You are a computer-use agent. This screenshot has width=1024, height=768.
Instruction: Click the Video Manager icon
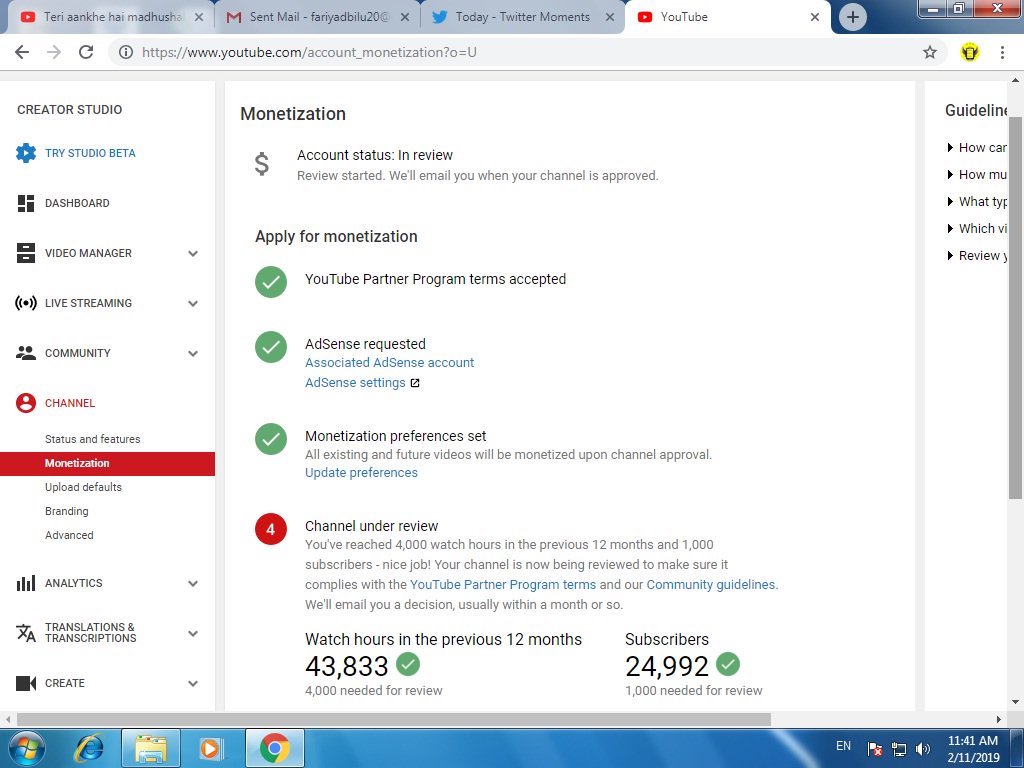pyautogui.click(x=25, y=253)
